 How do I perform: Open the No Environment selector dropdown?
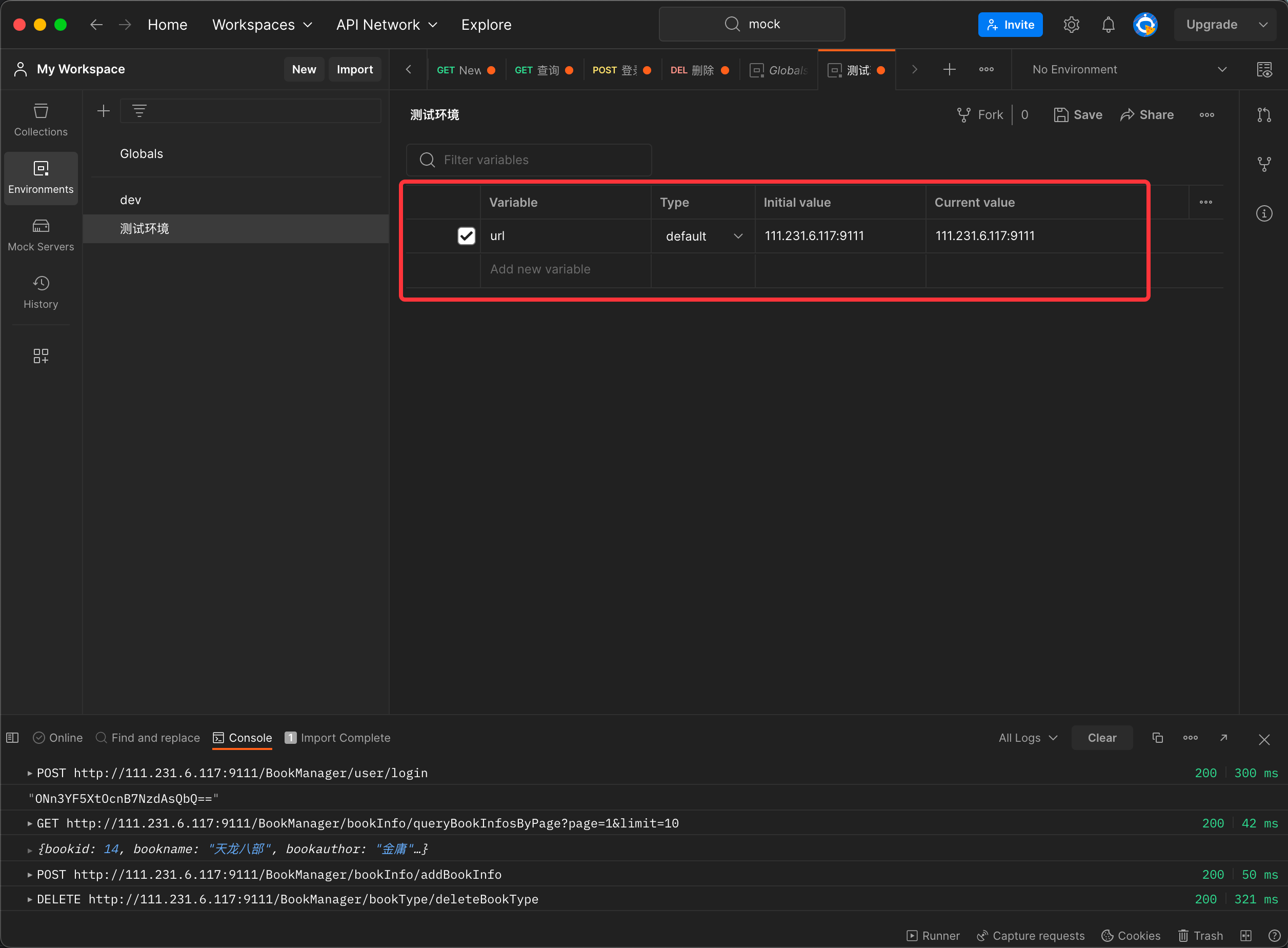point(1128,69)
